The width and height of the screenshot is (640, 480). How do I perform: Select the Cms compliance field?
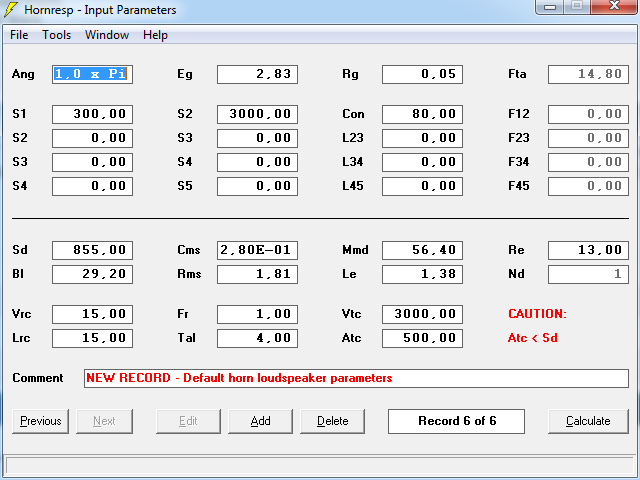point(257,250)
